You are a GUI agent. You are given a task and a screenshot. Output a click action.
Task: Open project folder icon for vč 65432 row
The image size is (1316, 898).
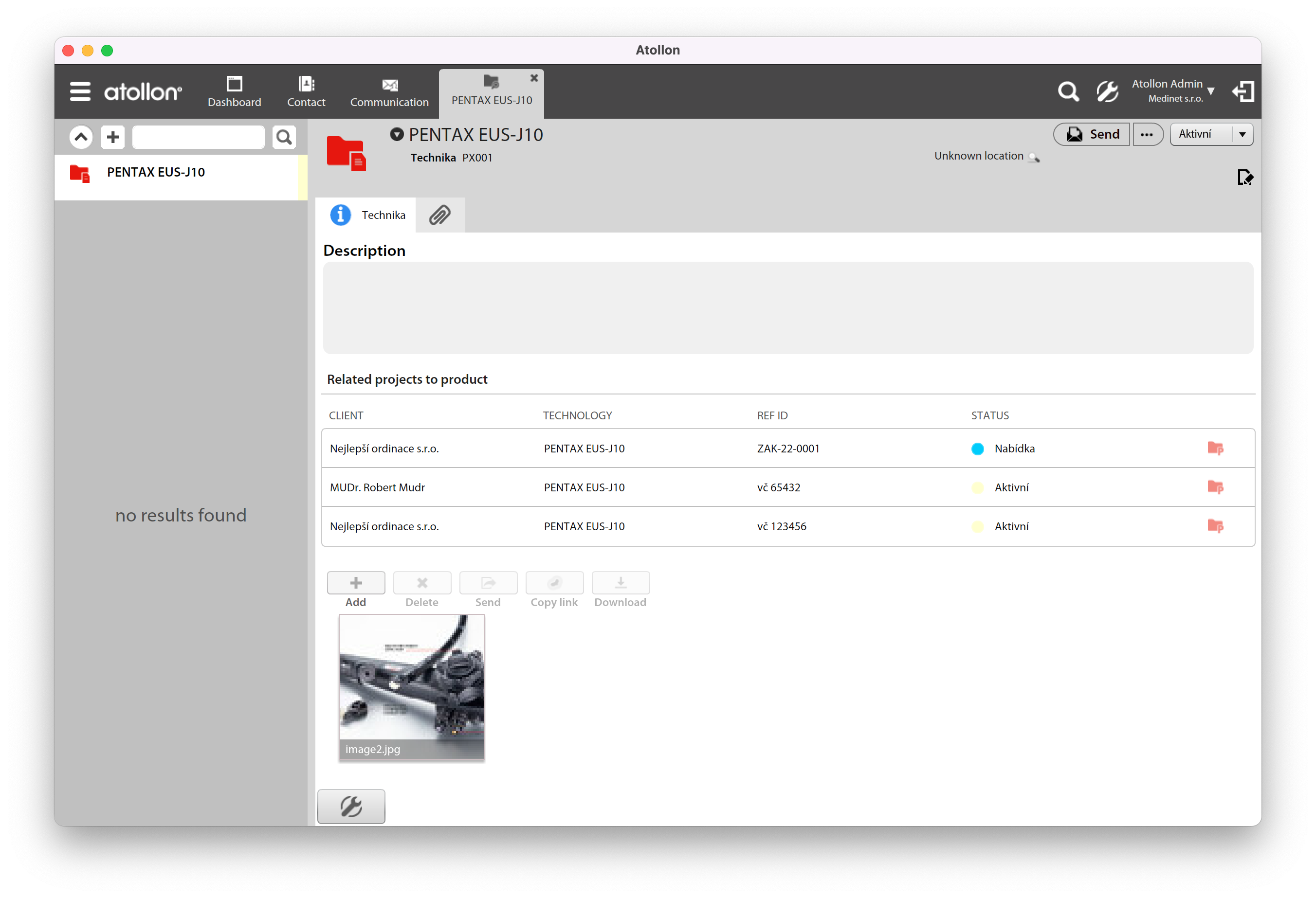pos(1215,487)
